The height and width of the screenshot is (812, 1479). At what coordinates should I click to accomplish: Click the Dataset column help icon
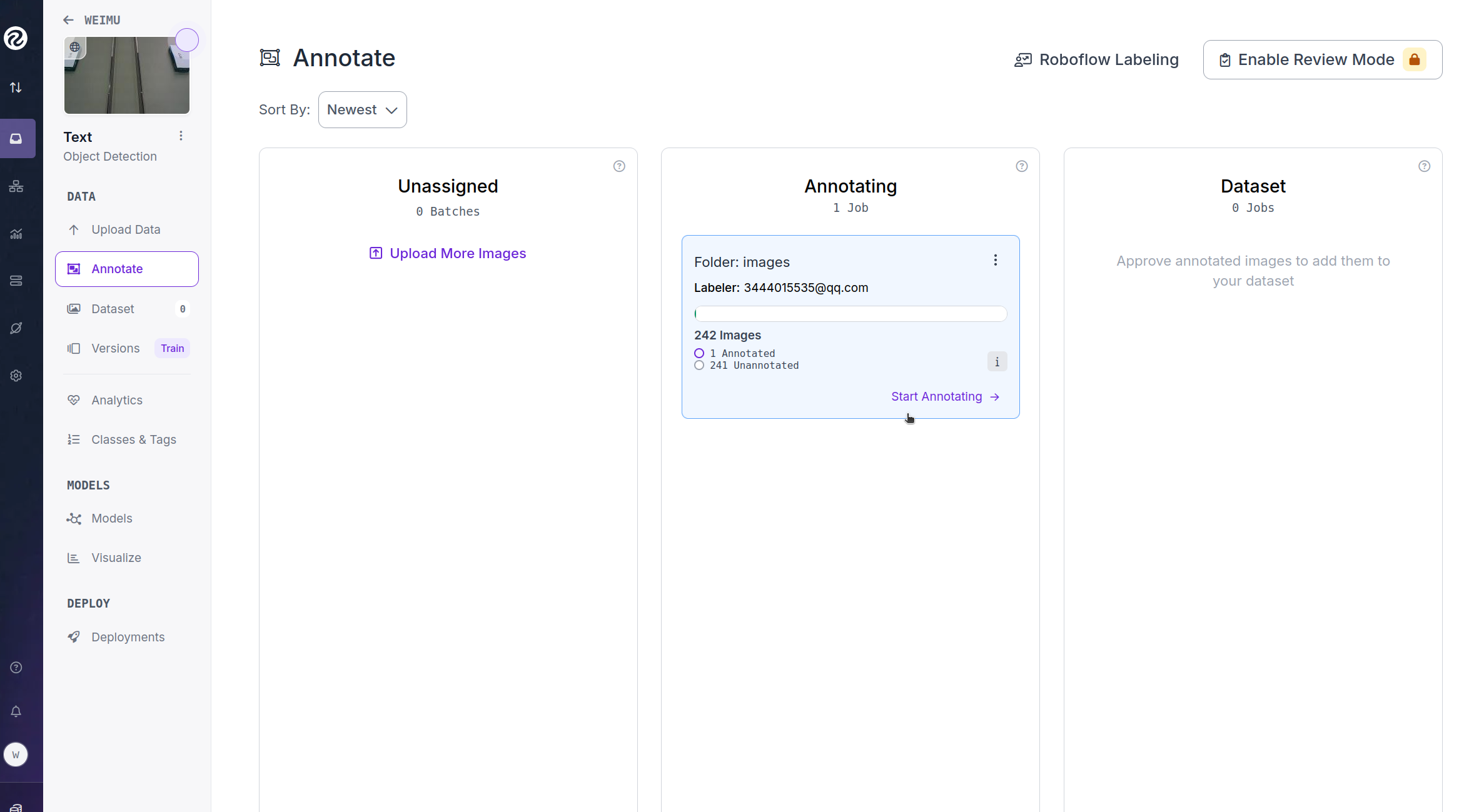(1424, 166)
